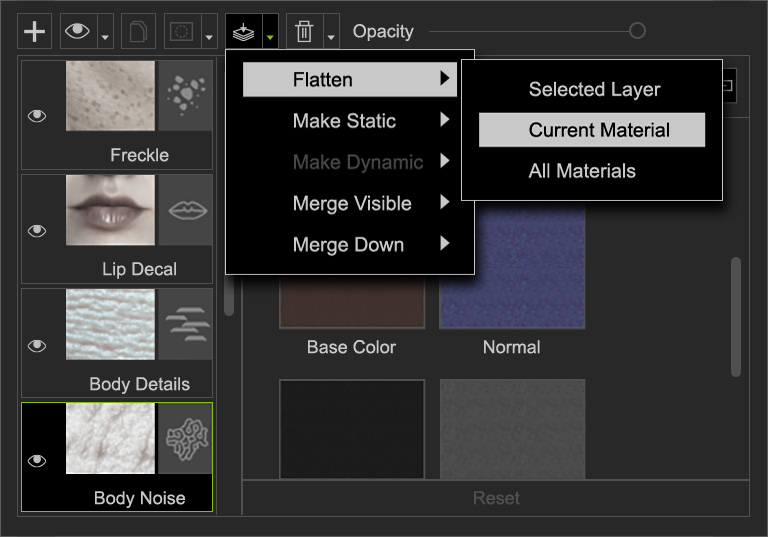Select Make Static menu item
This screenshot has width=768, height=537.
click(344, 121)
